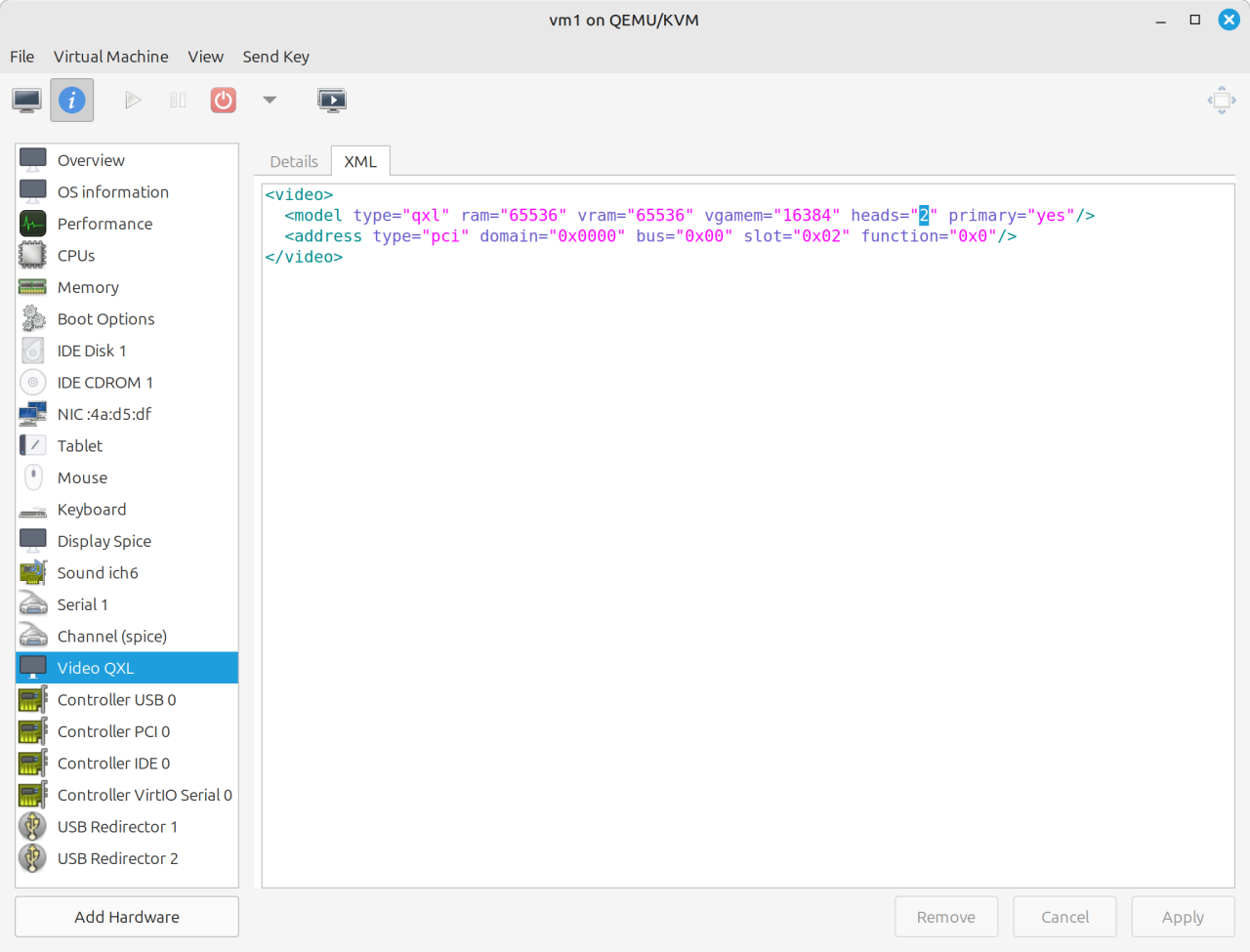This screenshot has width=1250, height=952.
Task: Click the Pause virtual machine icon
Action: coord(178,100)
